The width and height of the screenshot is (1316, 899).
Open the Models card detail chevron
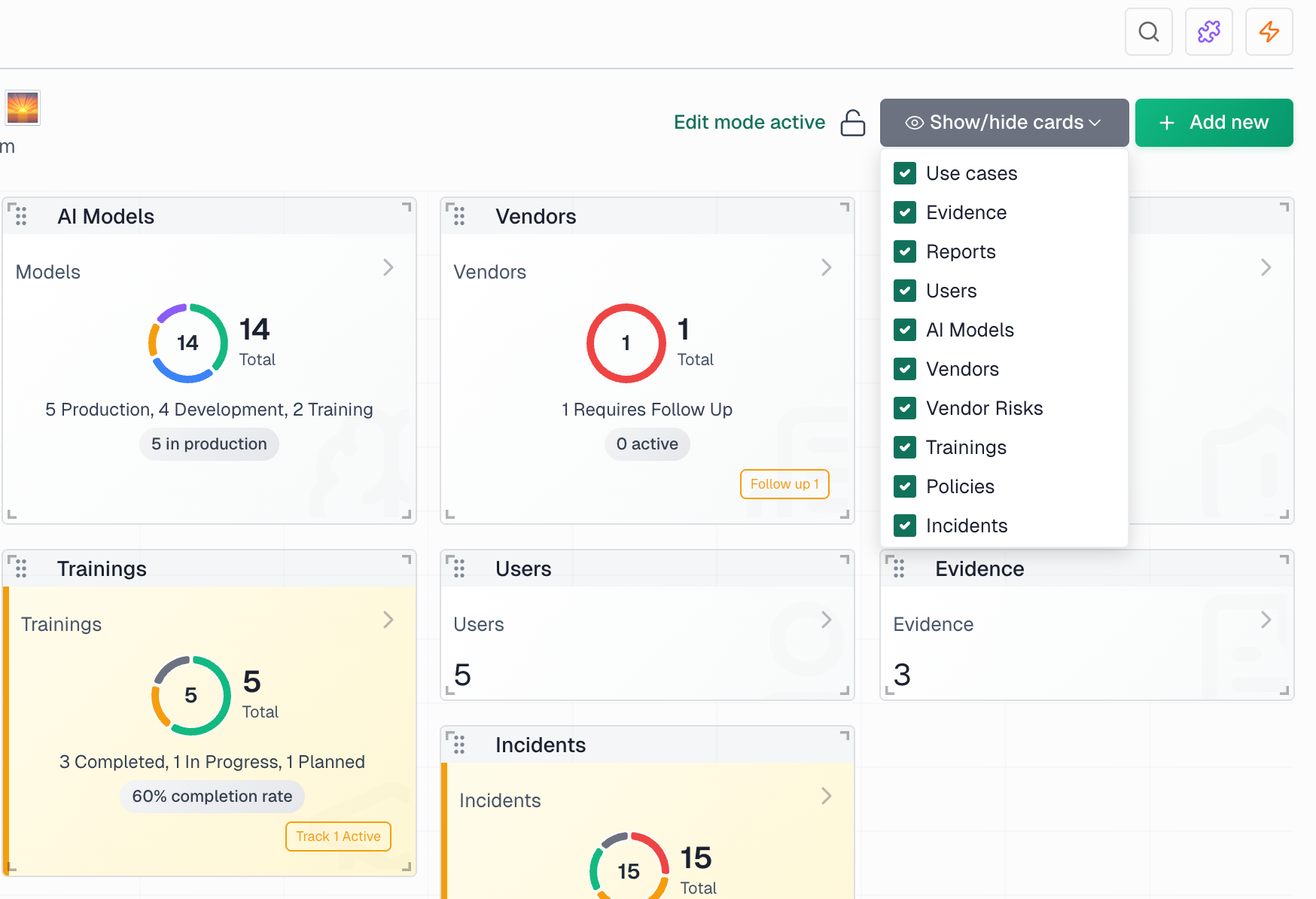click(x=388, y=267)
